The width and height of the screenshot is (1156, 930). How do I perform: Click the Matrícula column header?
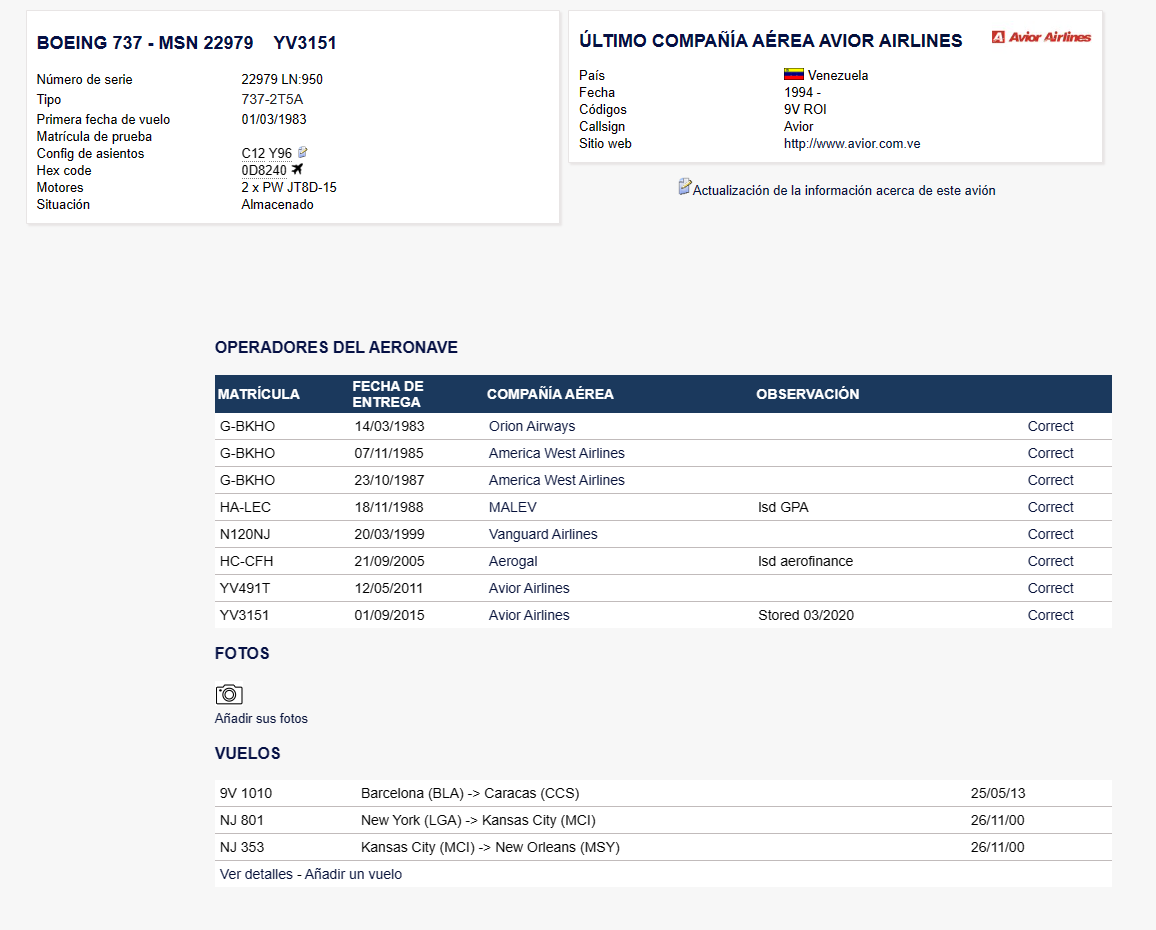(x=258, y=394)
